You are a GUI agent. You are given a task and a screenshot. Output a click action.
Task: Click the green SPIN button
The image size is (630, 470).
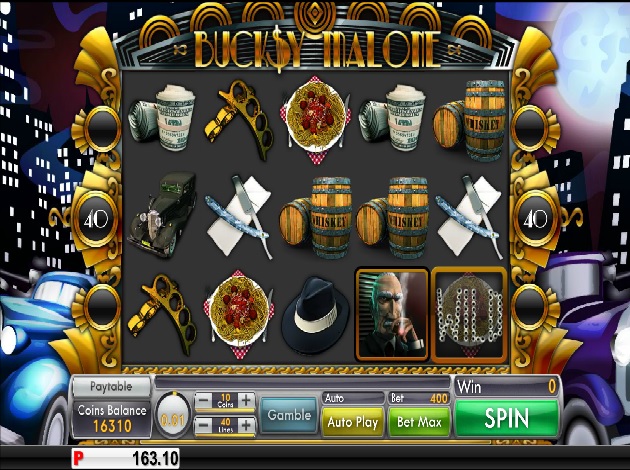[x=506, y=418]
